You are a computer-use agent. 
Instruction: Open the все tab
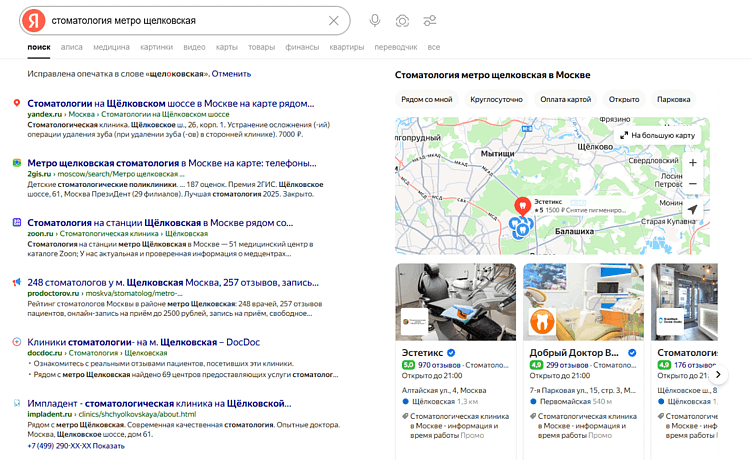[x=434, y=47]
